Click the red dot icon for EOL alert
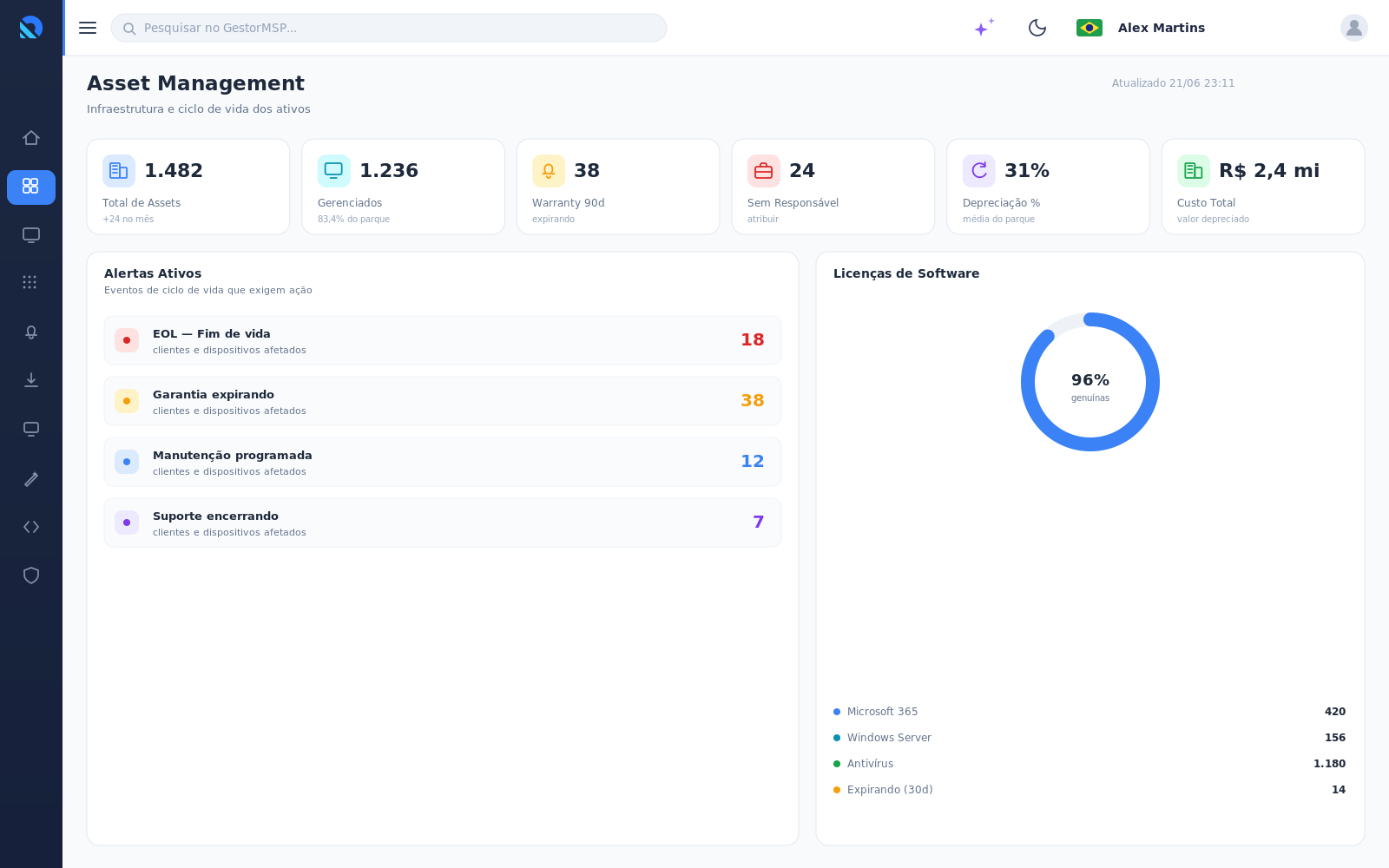Screen dimensions: 1389x868 tap(127, 340)
